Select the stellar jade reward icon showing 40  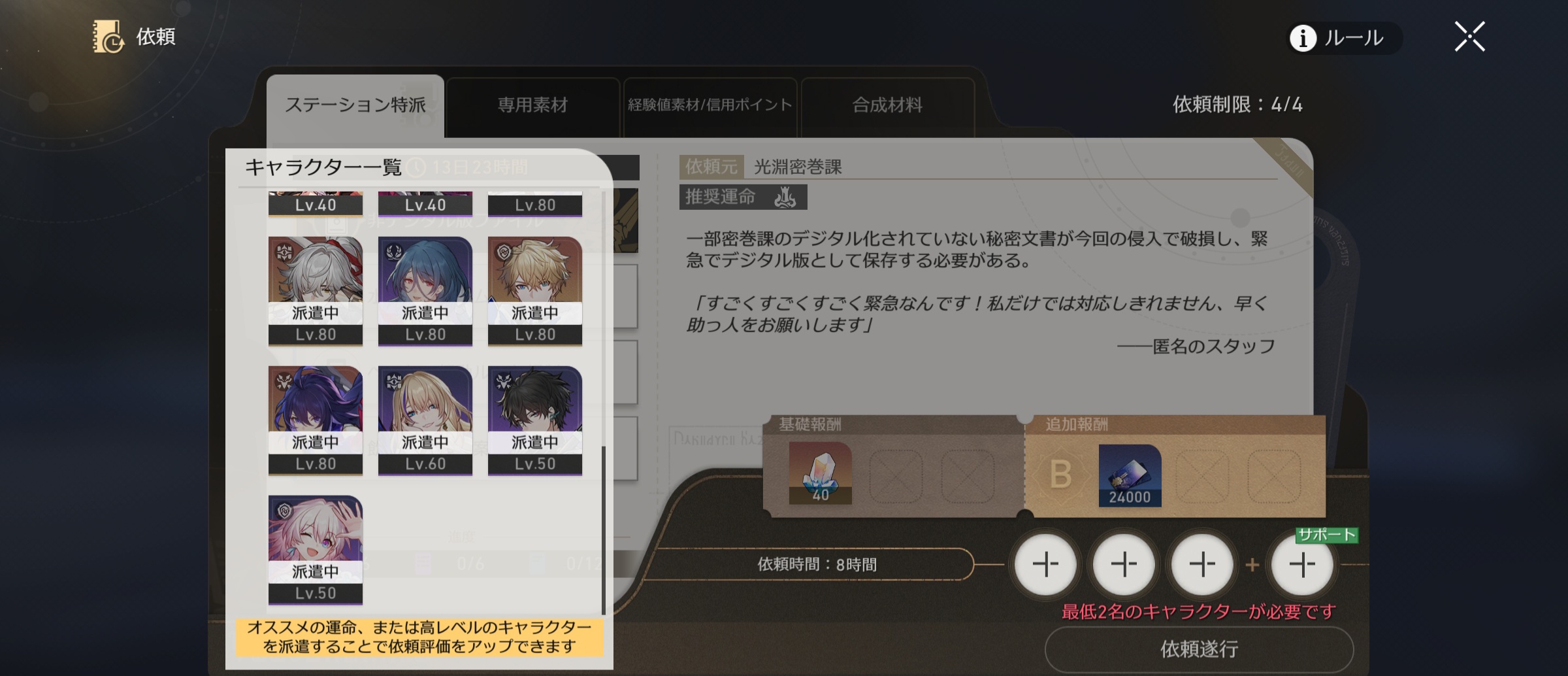820,473
